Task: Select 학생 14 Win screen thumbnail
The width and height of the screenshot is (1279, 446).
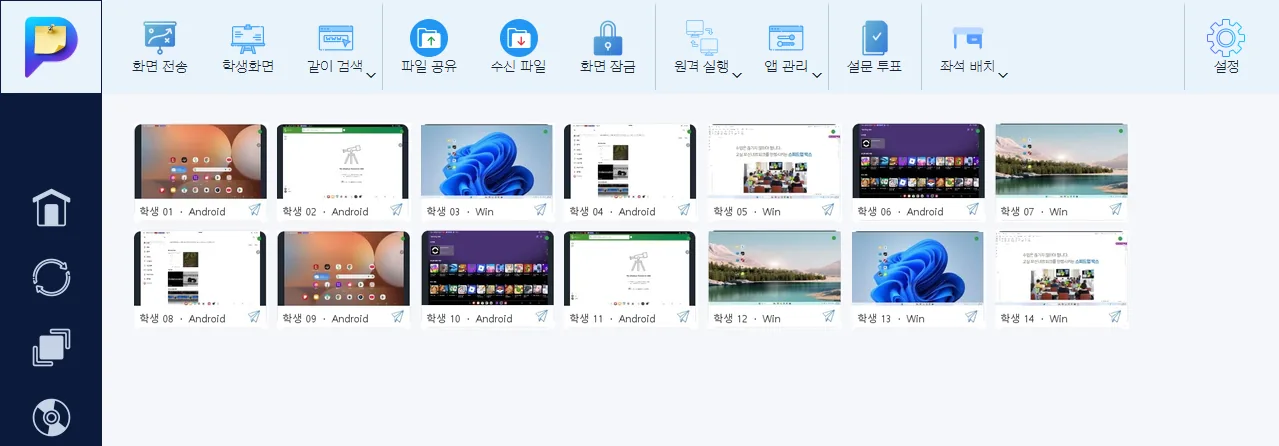Action: [1061, 268]
